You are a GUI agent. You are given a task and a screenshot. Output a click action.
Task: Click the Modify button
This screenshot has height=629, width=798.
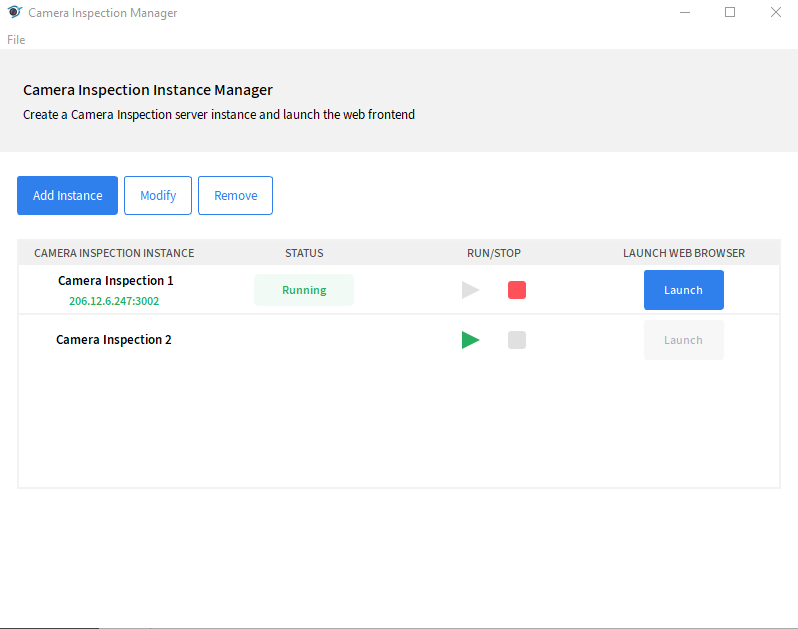coord(158,195)
